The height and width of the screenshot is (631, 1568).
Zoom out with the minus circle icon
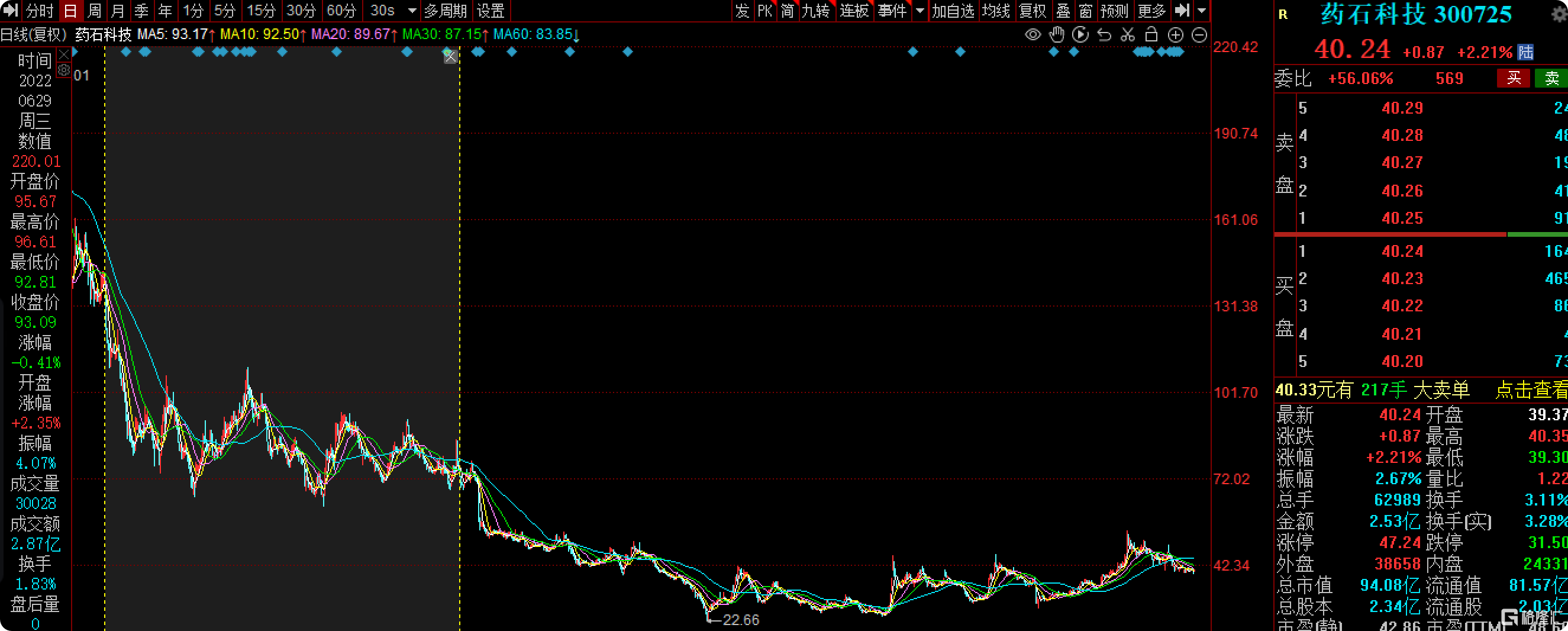tap(1199, 35)
